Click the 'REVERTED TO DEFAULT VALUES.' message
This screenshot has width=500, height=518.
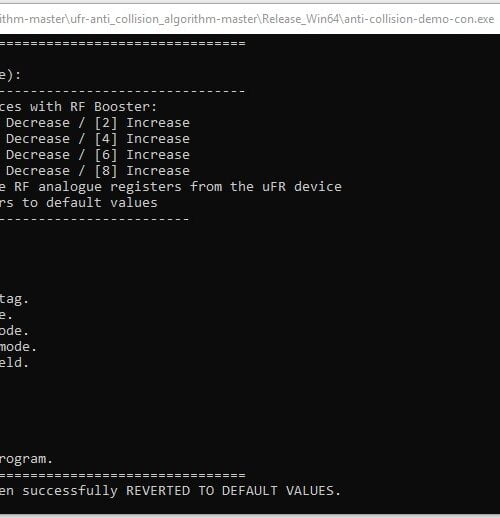click(x=233, y=491)
